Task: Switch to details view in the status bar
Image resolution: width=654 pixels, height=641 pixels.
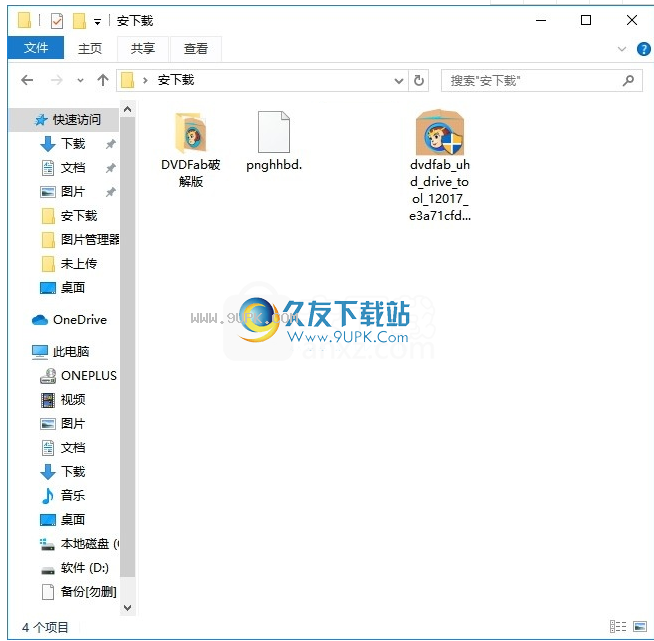Action: pyautogui.click(x=618, y=626)
